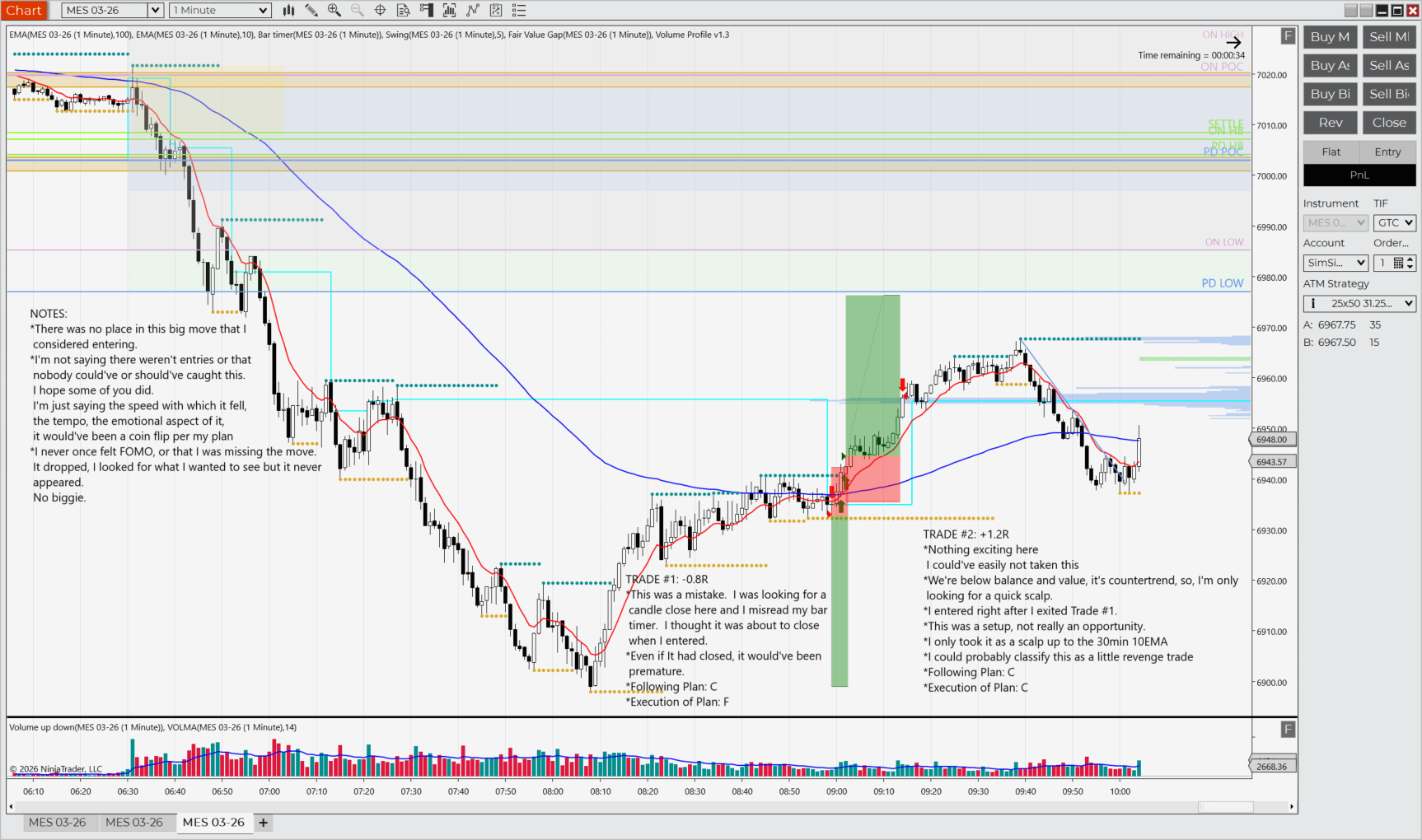This screenshot has width=1422, height=840.
Task: Click the Buy Mkt button
Action: [1330, 36]
